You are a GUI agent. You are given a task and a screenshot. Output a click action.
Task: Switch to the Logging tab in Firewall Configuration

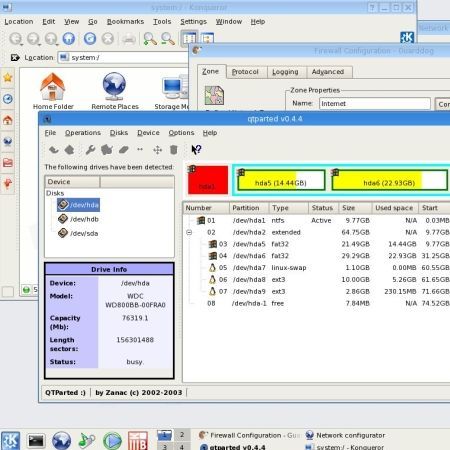(285, 72)
